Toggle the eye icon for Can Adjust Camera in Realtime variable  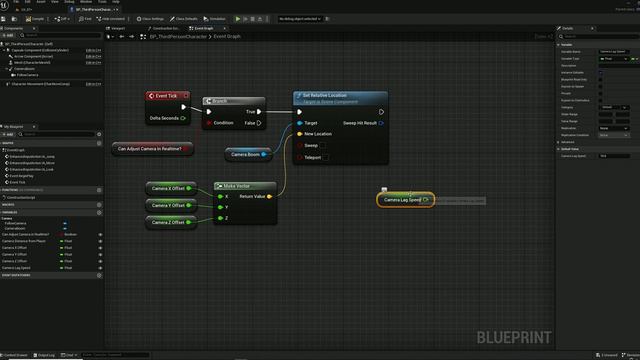(100, 235)
